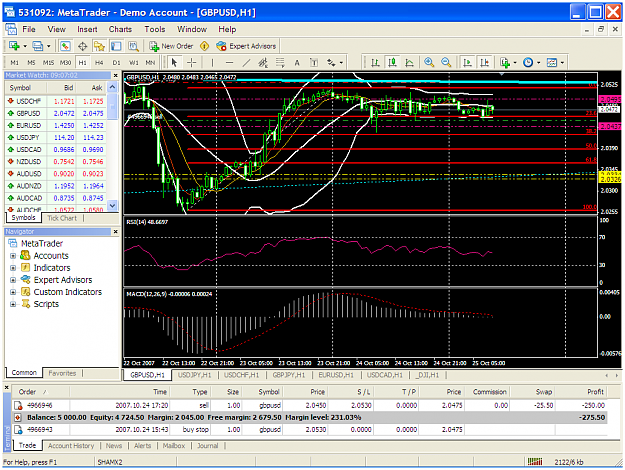Expand the Accounts tree node
This screenshot has height=470, width=625.
pos(13,256)
